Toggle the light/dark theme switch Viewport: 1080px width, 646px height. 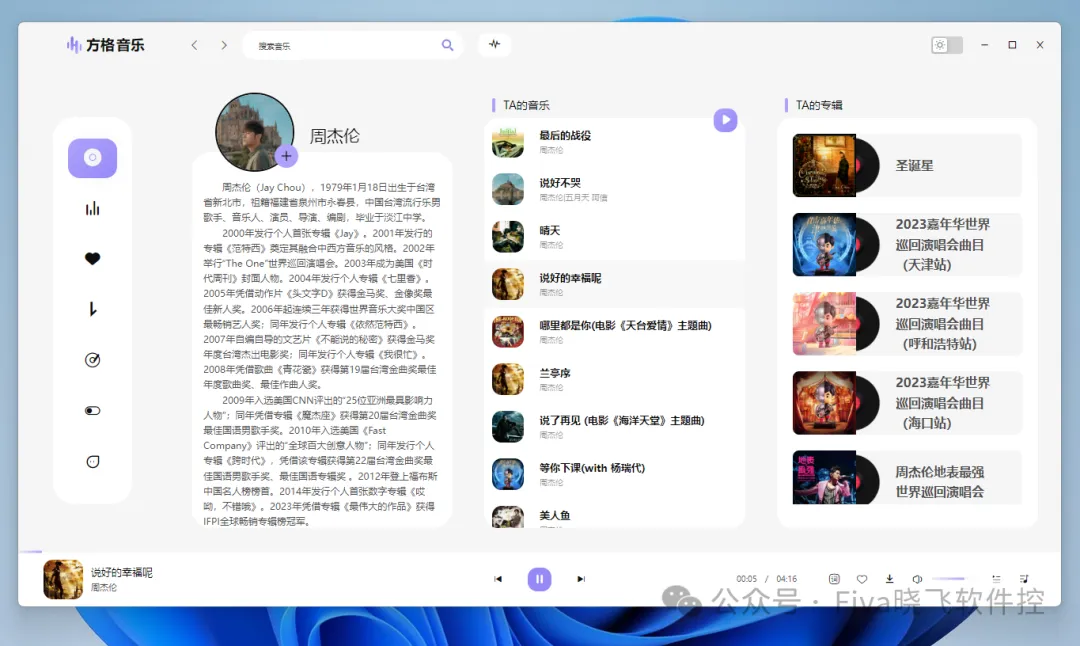tap(947, 45)
